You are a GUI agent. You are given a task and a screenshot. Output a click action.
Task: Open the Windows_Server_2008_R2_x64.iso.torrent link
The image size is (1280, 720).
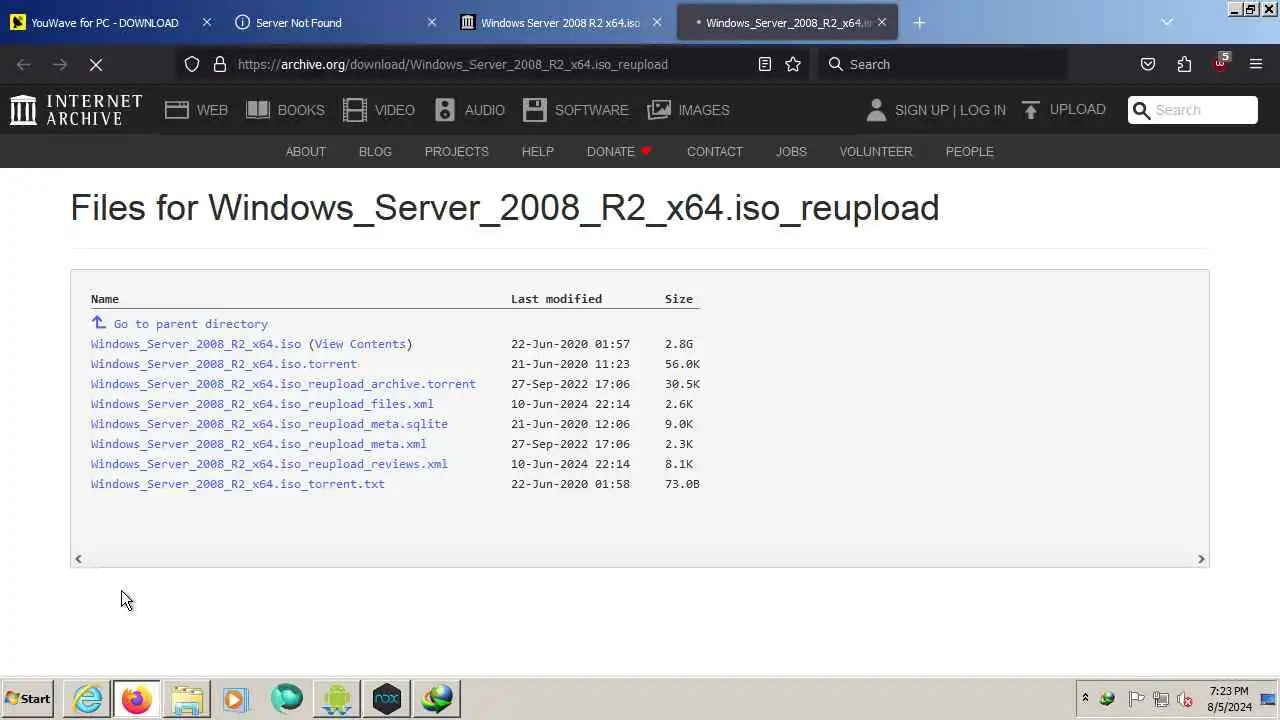[224, 364]
